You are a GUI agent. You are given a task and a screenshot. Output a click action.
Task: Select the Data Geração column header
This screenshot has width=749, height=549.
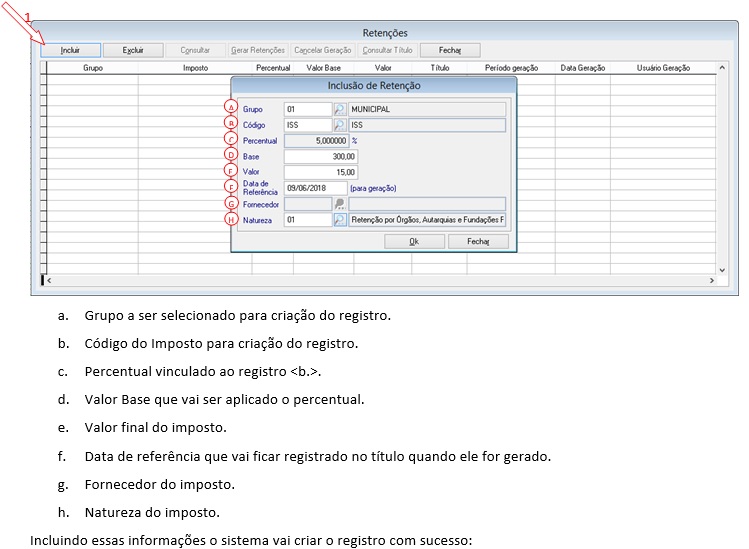tap(583, 68)
